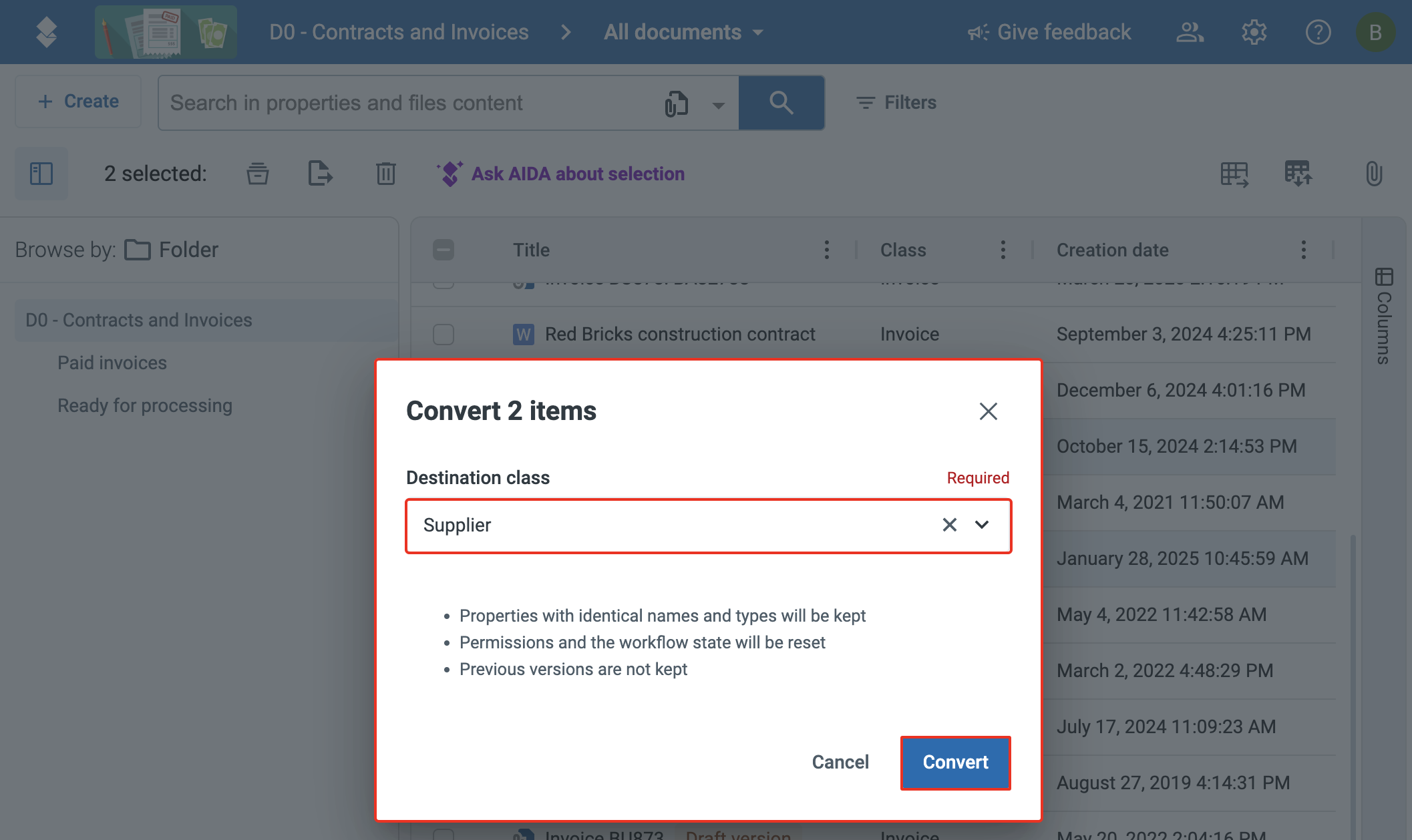Click the paperclip attachments icon
The width and height of the screenshot is (1412, 840).
coord(1374,174)
